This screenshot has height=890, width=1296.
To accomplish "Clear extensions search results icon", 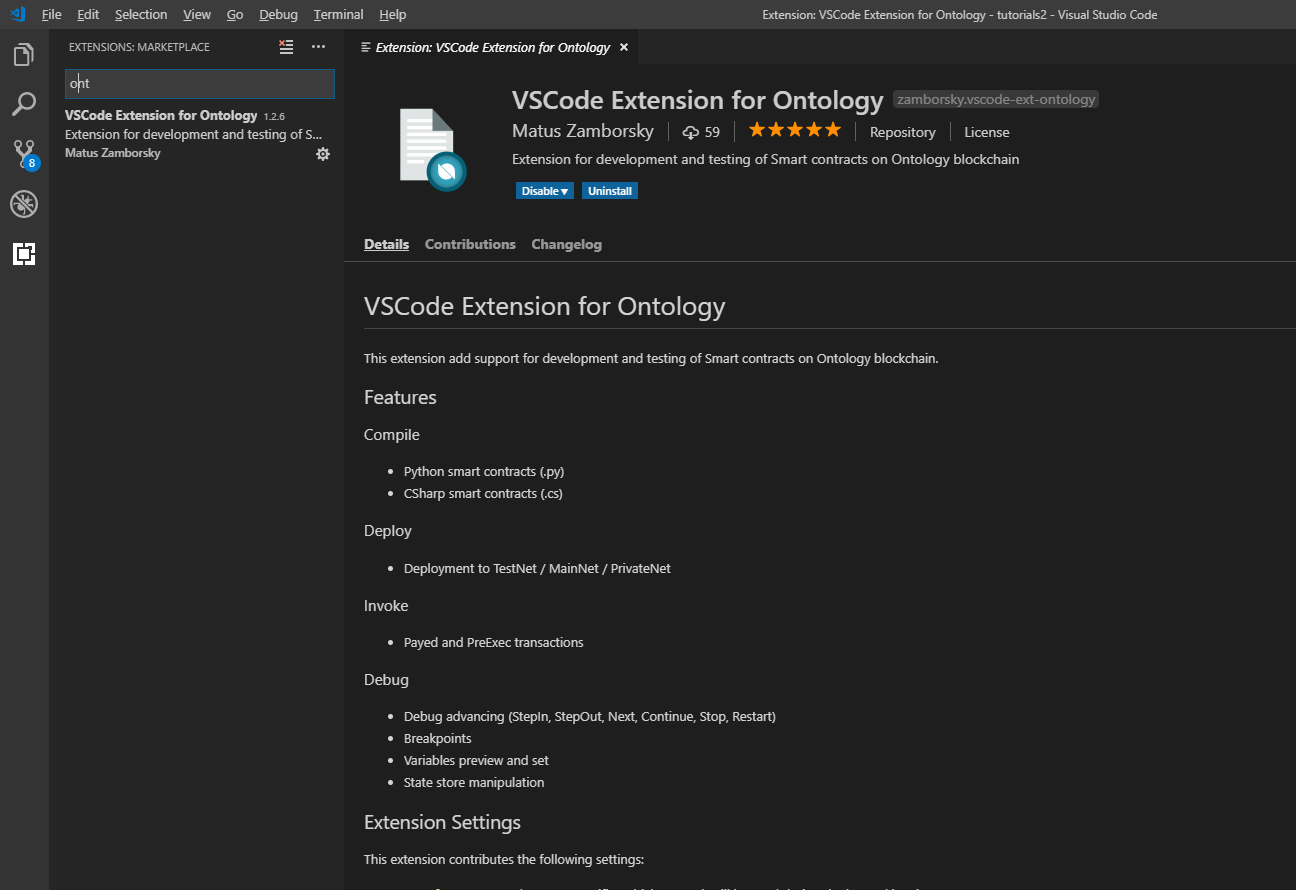I will (287, 47).
